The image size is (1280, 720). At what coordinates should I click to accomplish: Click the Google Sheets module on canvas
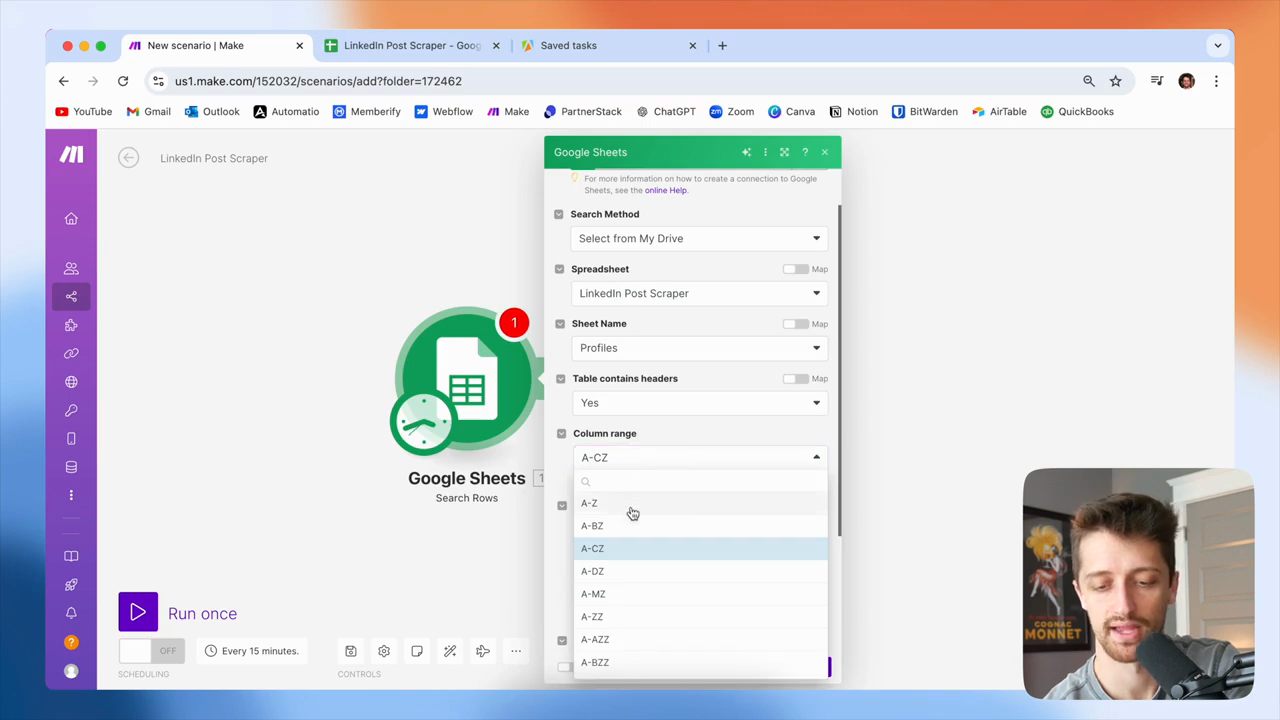pyautogui.click(x=466, y=380)
